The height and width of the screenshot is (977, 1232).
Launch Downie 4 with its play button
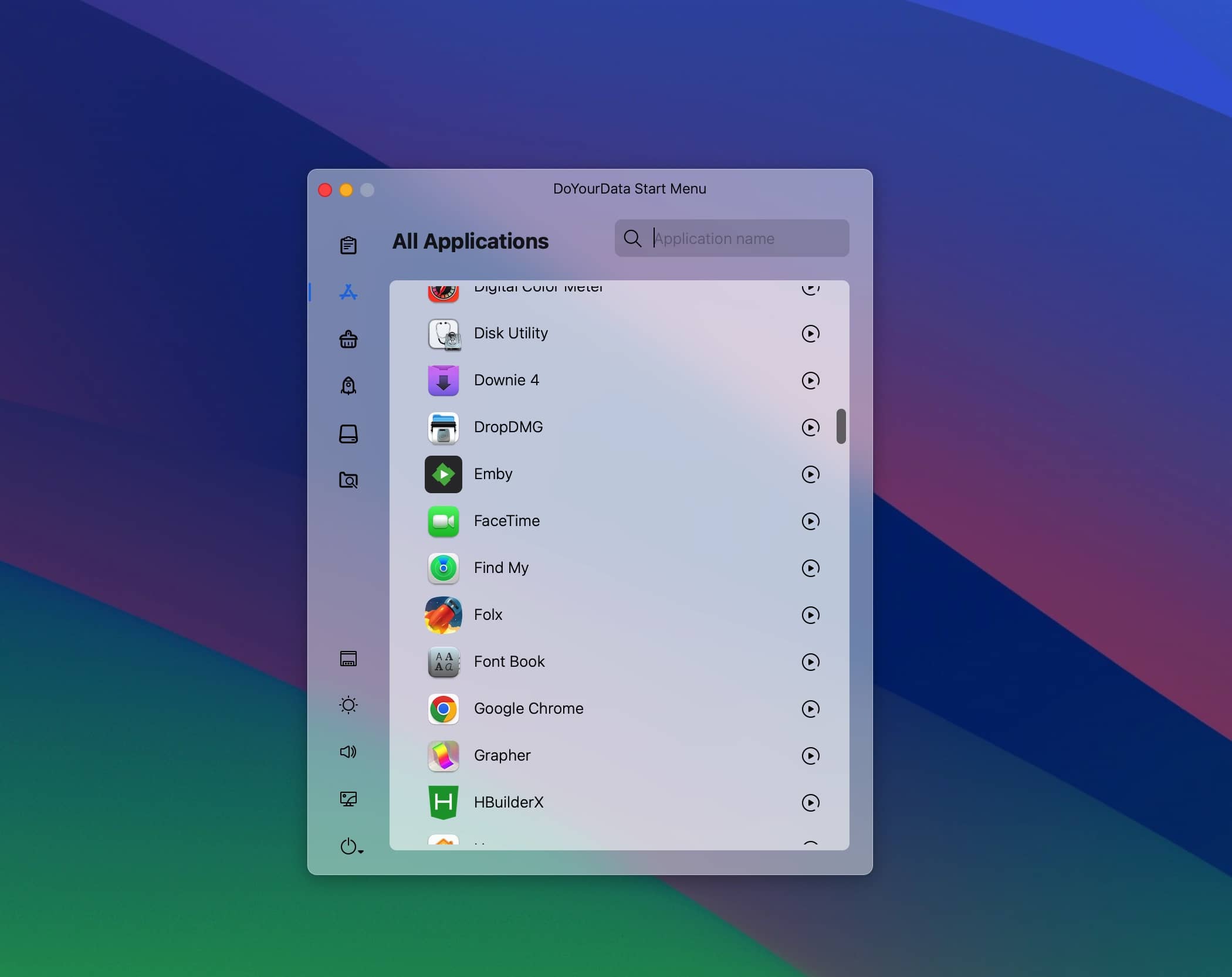click(811, 381)
